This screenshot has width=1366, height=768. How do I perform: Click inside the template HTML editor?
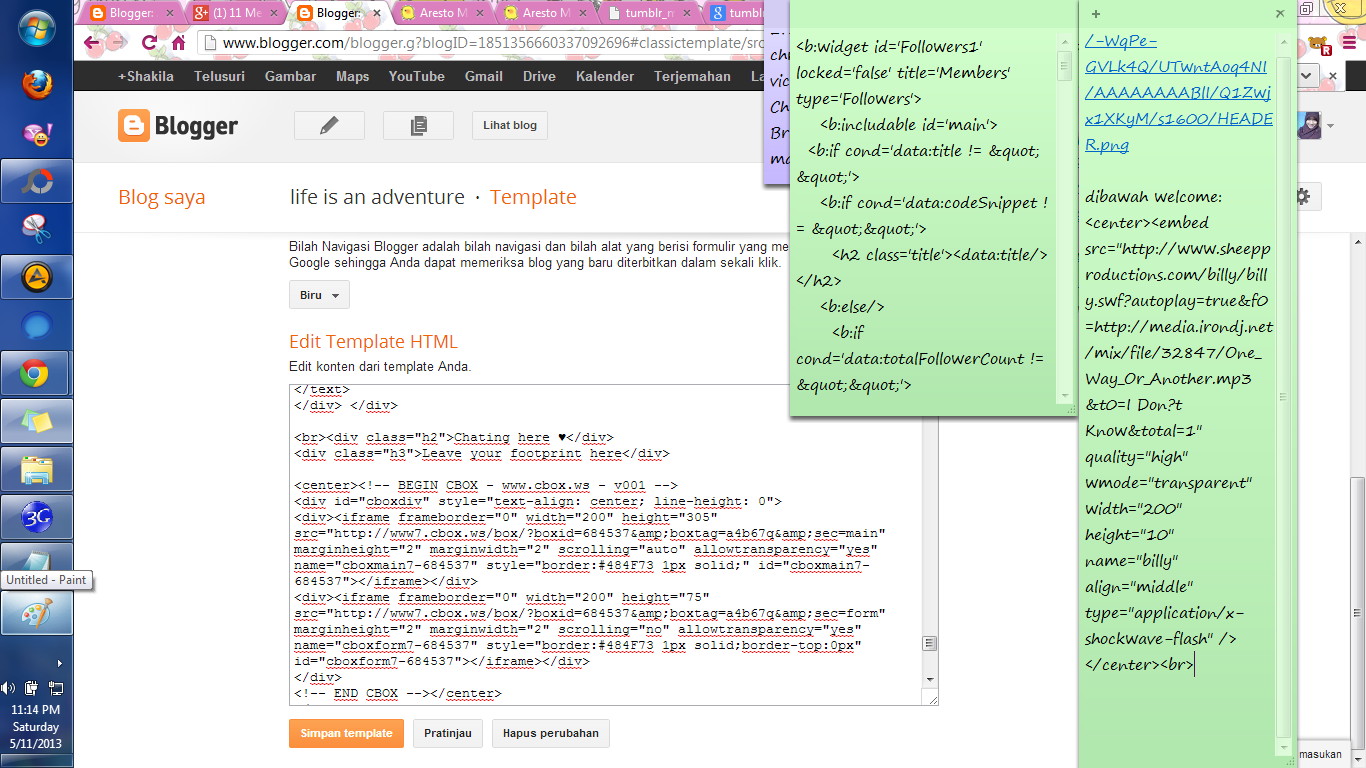coord(605,544)
